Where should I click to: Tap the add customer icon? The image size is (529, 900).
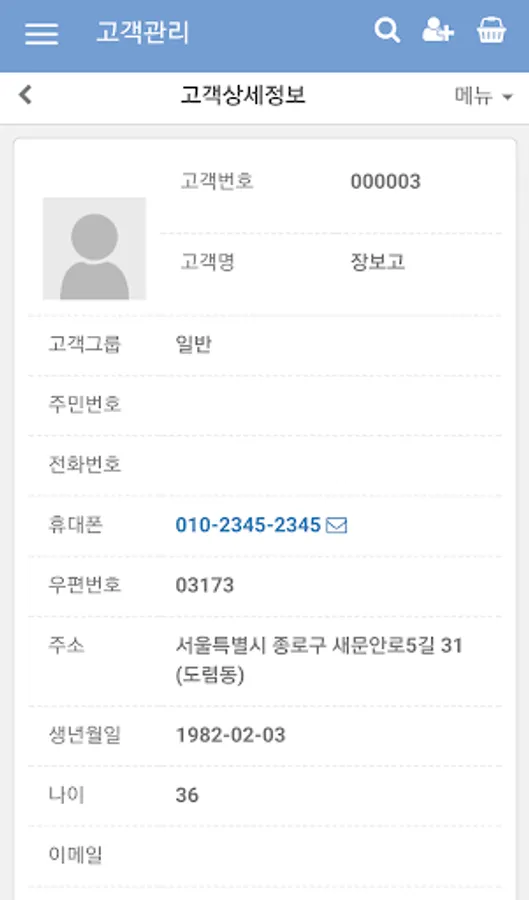coord(438,30)
